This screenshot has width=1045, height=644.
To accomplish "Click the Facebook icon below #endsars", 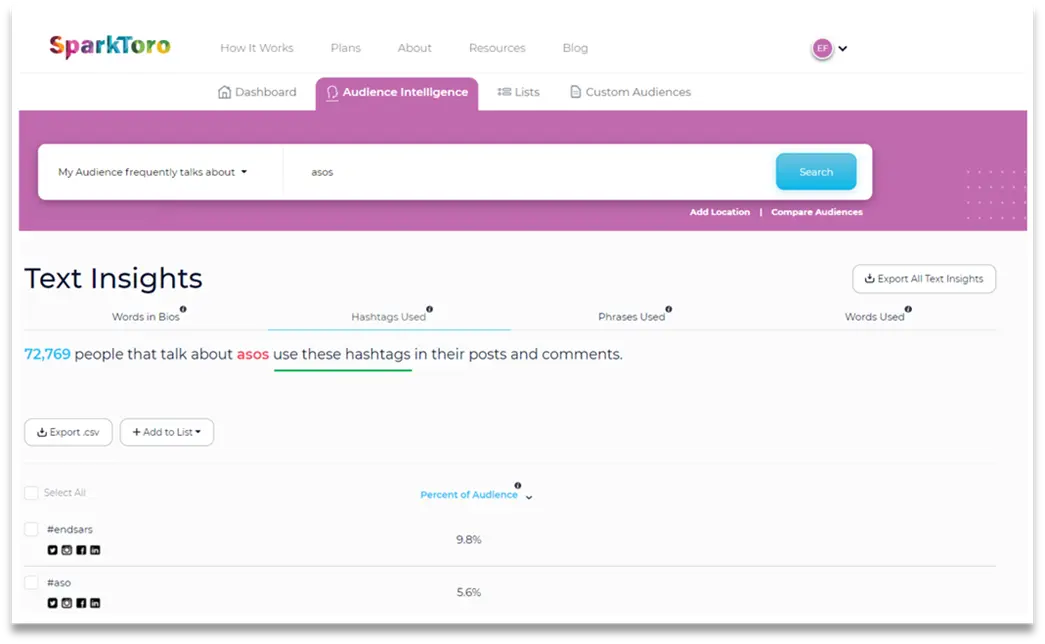I will pos(81,550).
